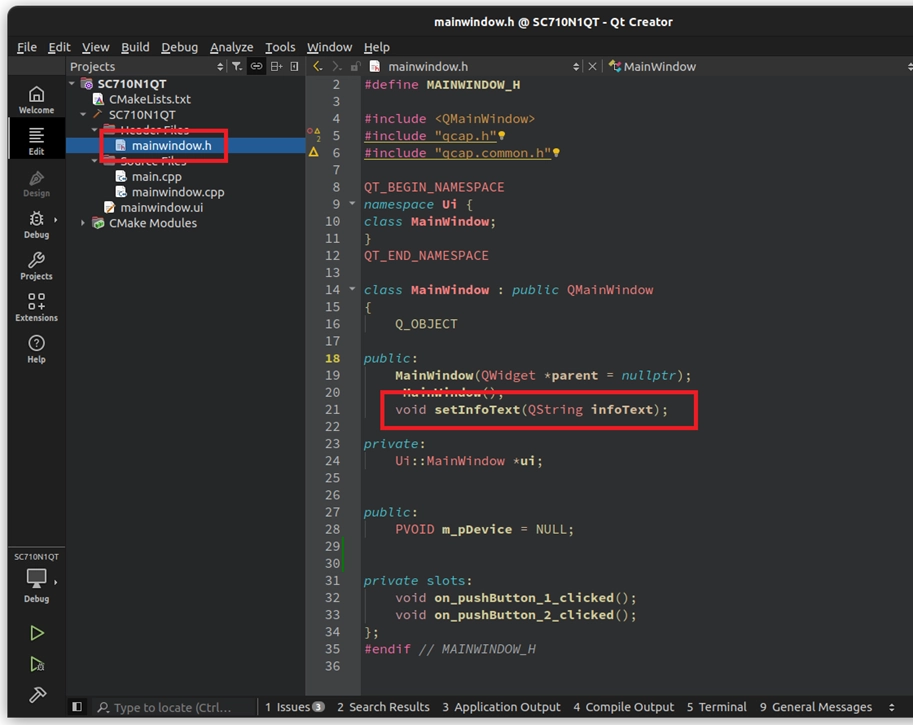Collapse the Source Files folder
The height and width of the screenshot is (725, 913).
coord(94,161)
